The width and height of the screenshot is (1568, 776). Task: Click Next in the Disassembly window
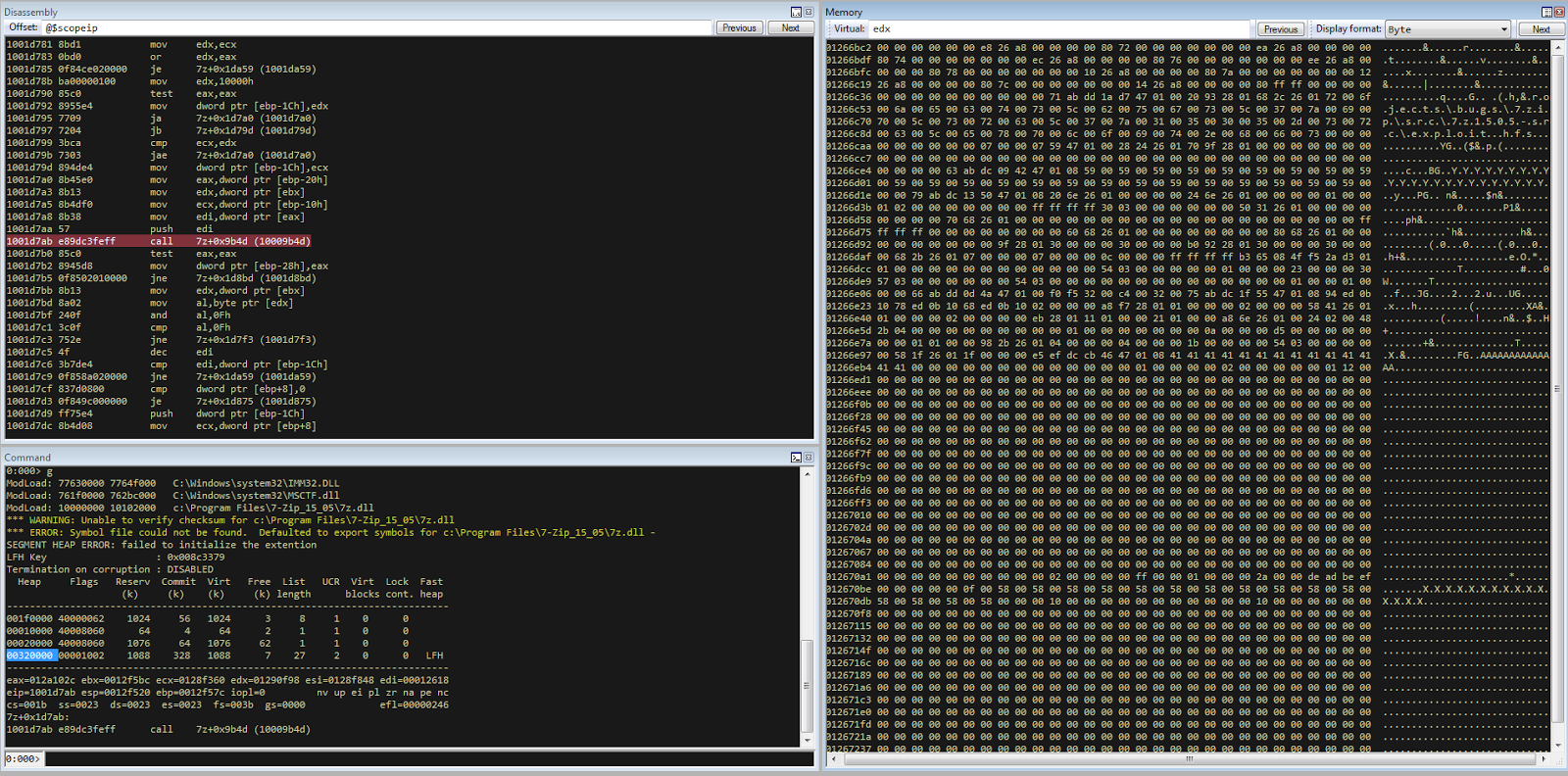[x=790, y=28]
